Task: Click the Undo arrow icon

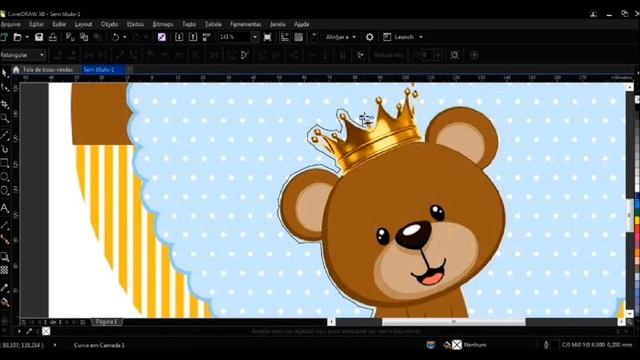Action: 116,37
